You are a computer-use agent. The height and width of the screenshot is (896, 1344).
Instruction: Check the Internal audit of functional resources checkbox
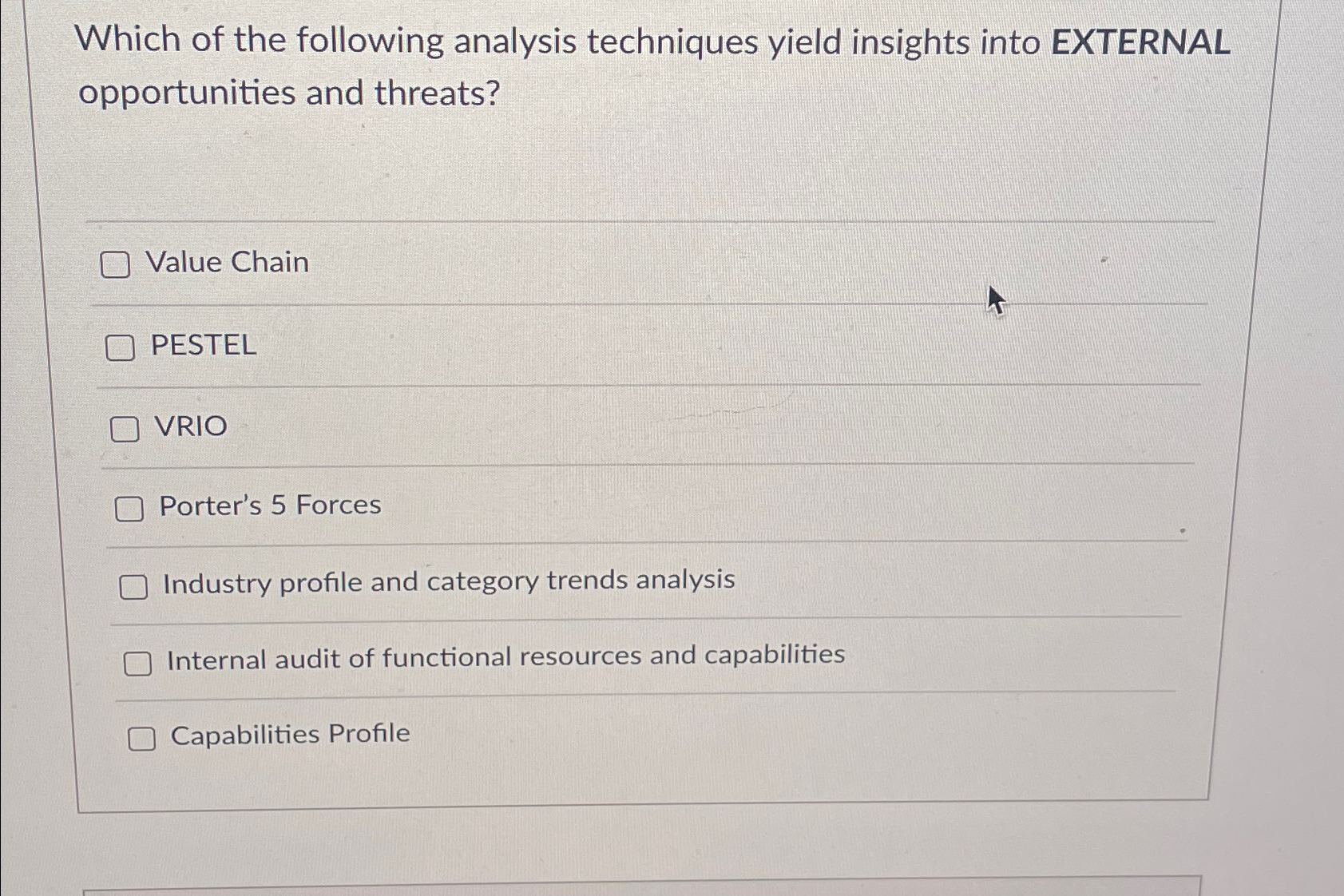click(137, 662)
